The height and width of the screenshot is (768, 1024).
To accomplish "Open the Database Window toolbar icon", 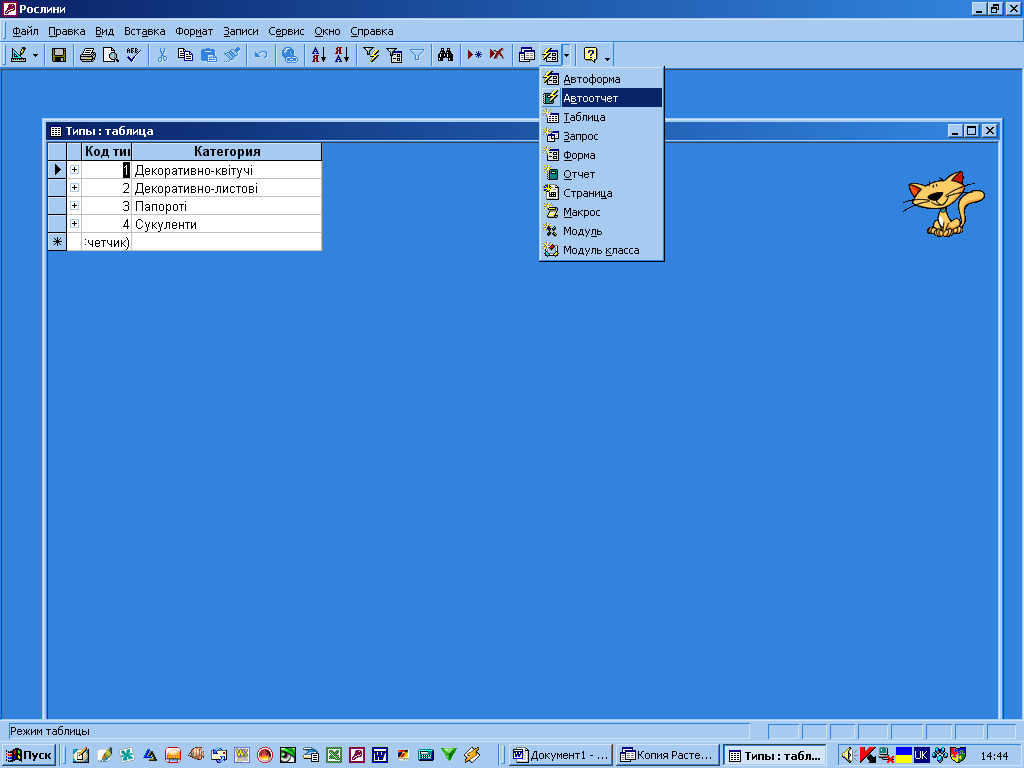I will [526, 55].
